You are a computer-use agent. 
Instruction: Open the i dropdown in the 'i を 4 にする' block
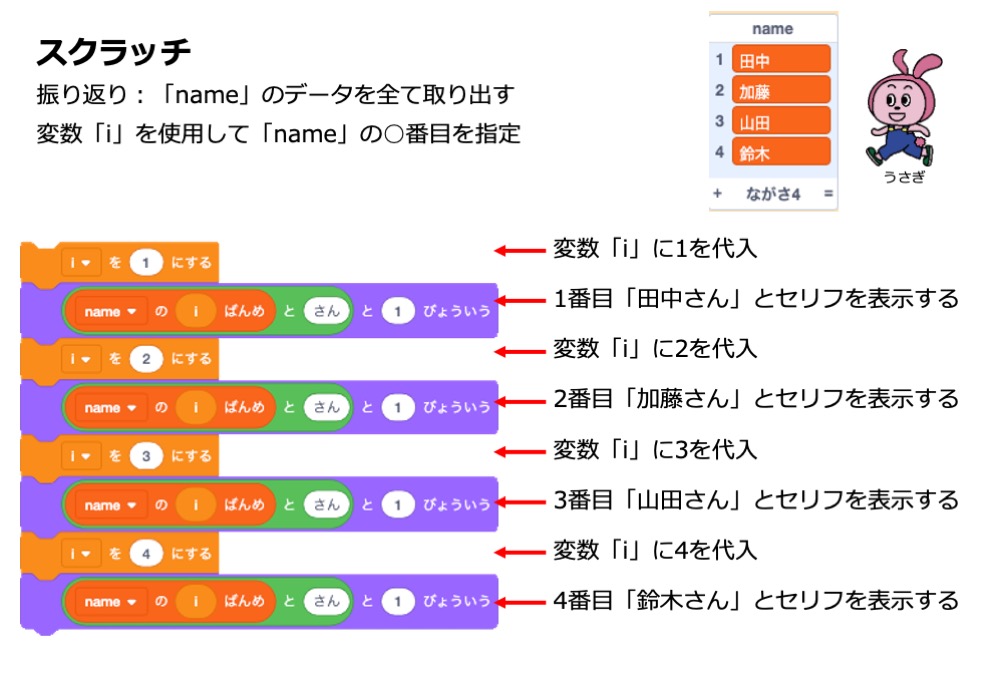pyautogui.click(x=80, y=553)
